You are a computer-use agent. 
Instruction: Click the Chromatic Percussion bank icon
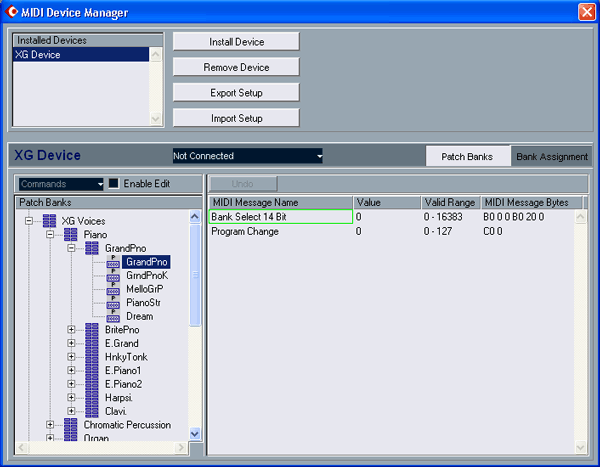[71, 425]
